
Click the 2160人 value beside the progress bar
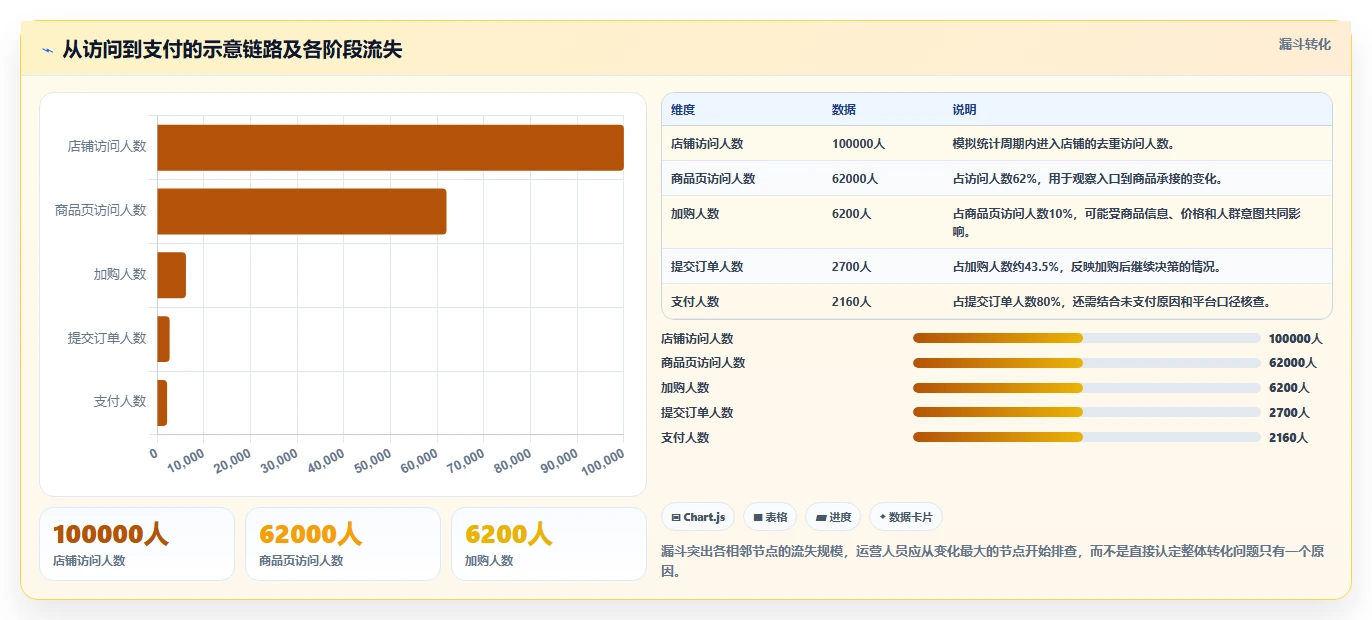tap(1288, 438)
